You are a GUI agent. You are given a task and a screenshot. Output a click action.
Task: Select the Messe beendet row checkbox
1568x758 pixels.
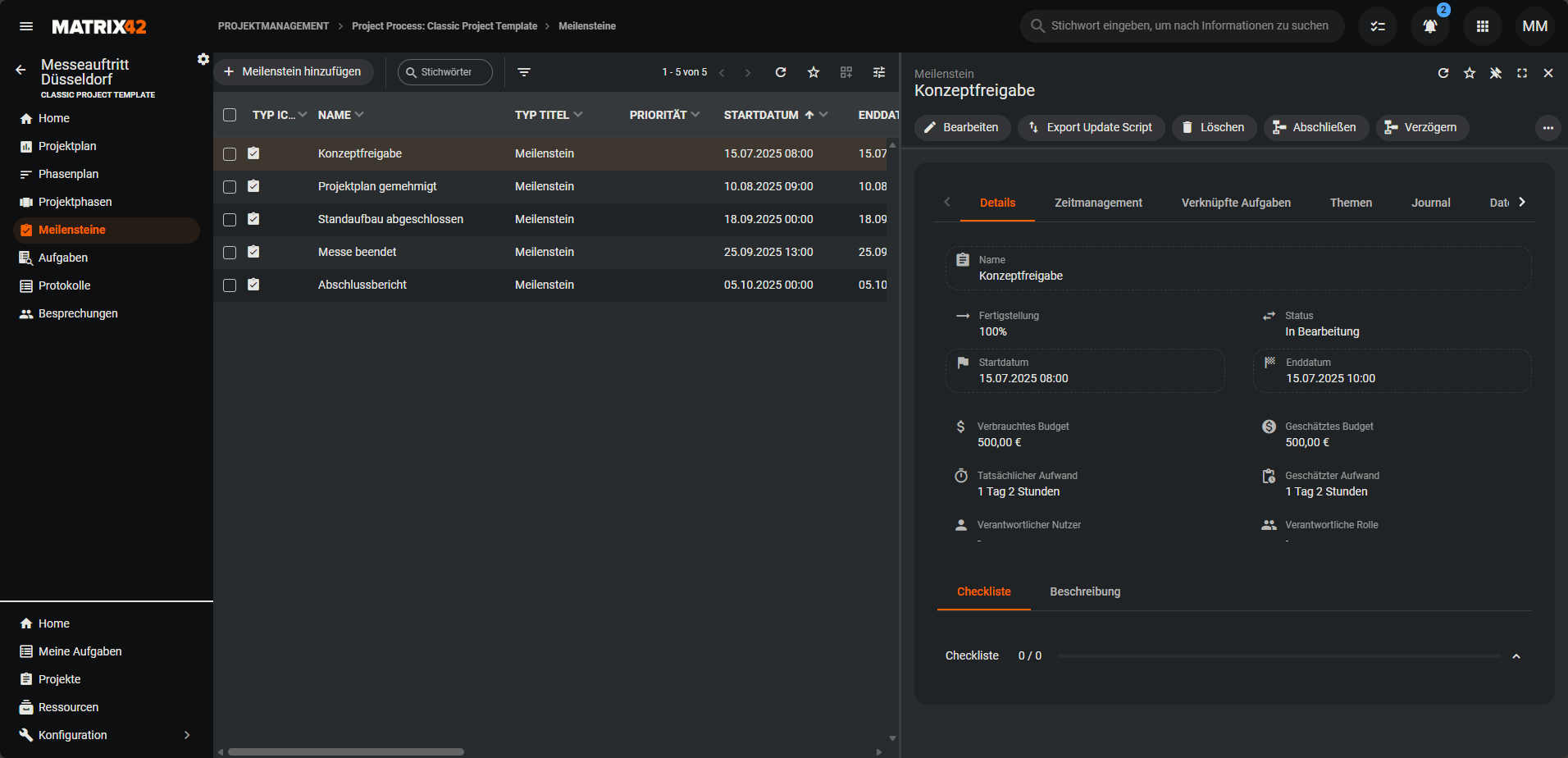[230, 252]
